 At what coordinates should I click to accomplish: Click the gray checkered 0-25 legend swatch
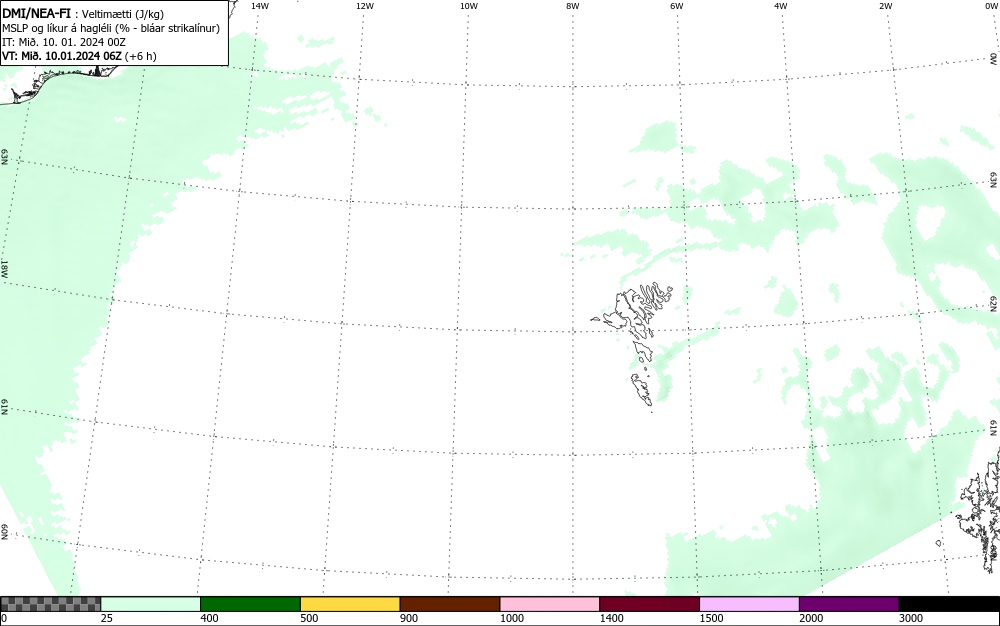pyautogui.click(x=50, y=604)
